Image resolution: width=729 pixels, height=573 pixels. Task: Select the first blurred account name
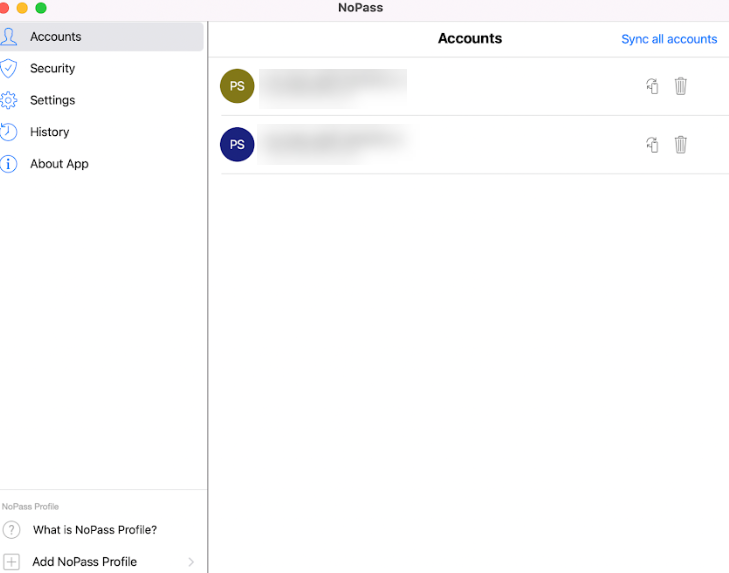click(333, 88)
